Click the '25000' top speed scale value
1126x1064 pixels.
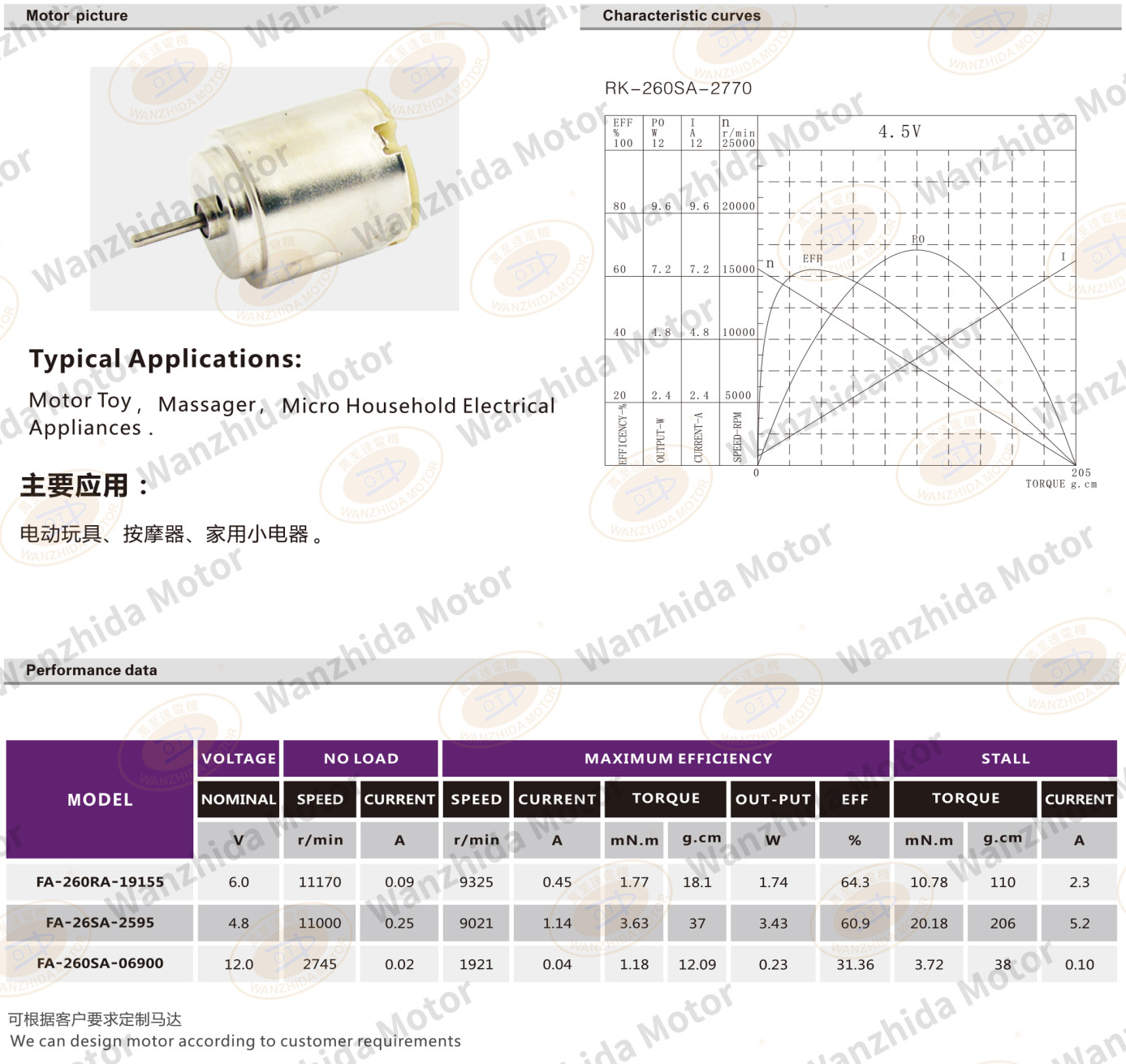(x=739, y=144)
